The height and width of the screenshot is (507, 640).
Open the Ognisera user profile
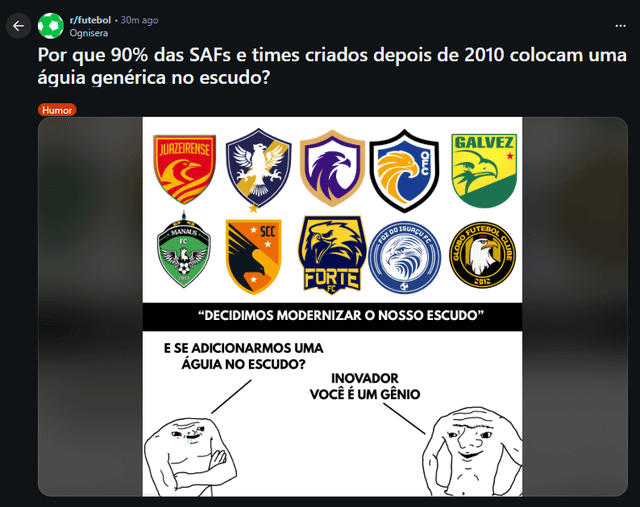(89, 33)
